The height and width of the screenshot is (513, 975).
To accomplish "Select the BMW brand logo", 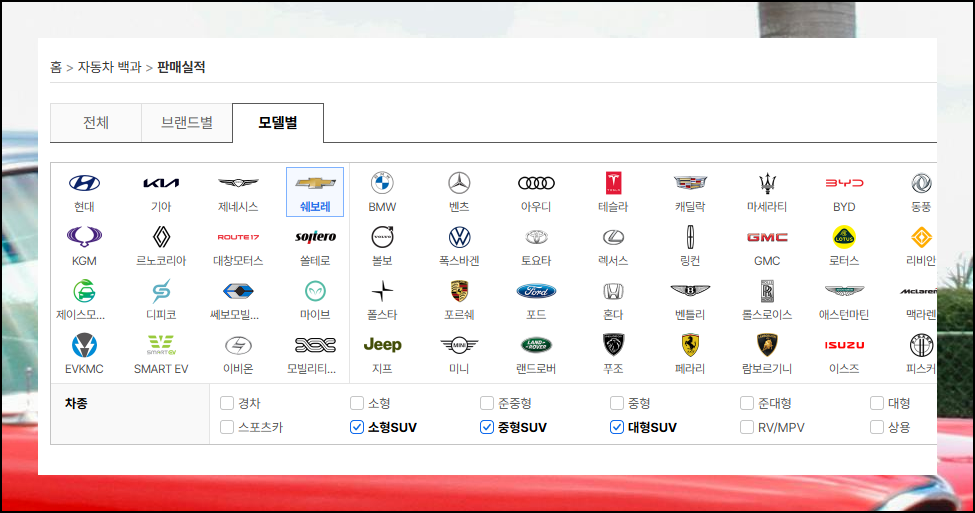I will pyautogui.click(x=382, y=183).
